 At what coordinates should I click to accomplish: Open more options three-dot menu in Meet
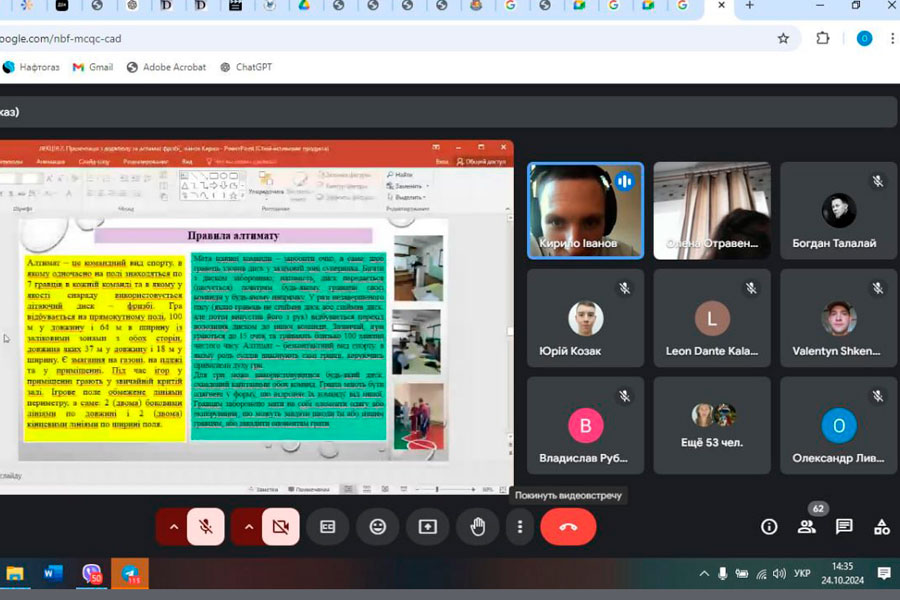pyautogui.click(x=520, y=527)
